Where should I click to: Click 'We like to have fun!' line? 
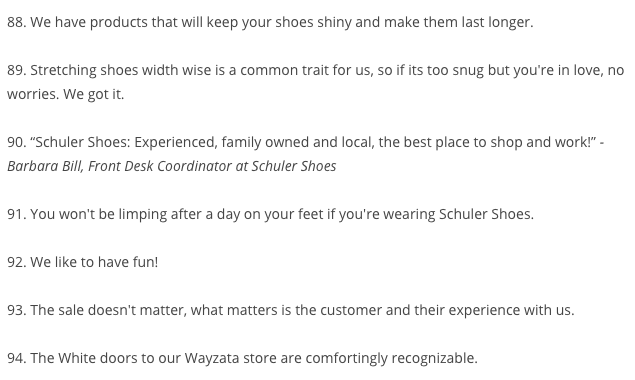coord(94,262)
